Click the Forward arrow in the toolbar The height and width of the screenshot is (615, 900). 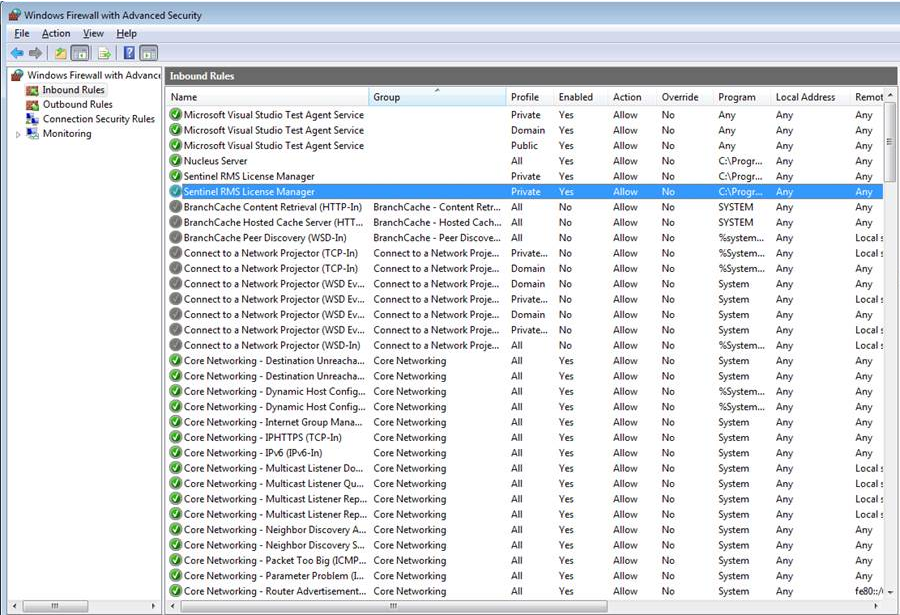pos(36,53)
